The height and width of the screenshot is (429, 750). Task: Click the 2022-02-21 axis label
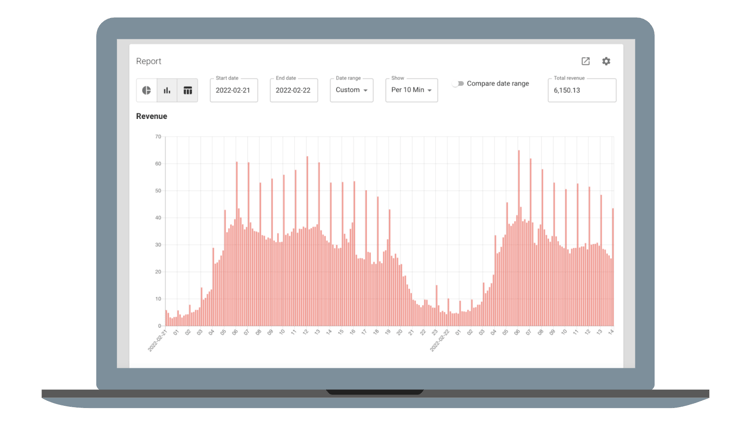tap(157, 341)
